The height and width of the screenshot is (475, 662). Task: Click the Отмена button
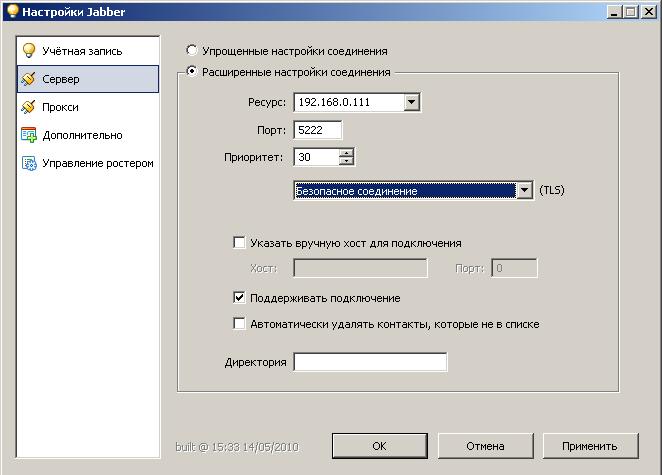[x=486, y=446]
